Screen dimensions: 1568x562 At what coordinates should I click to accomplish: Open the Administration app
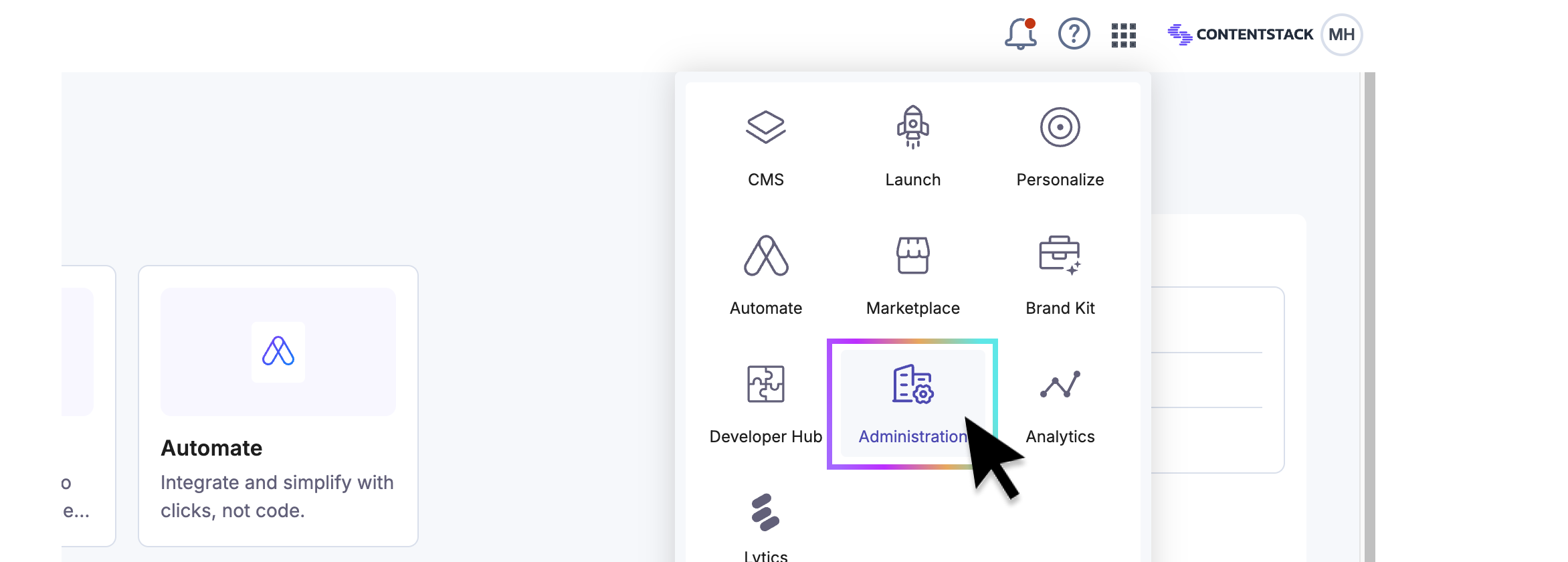[x=912, y=404]
